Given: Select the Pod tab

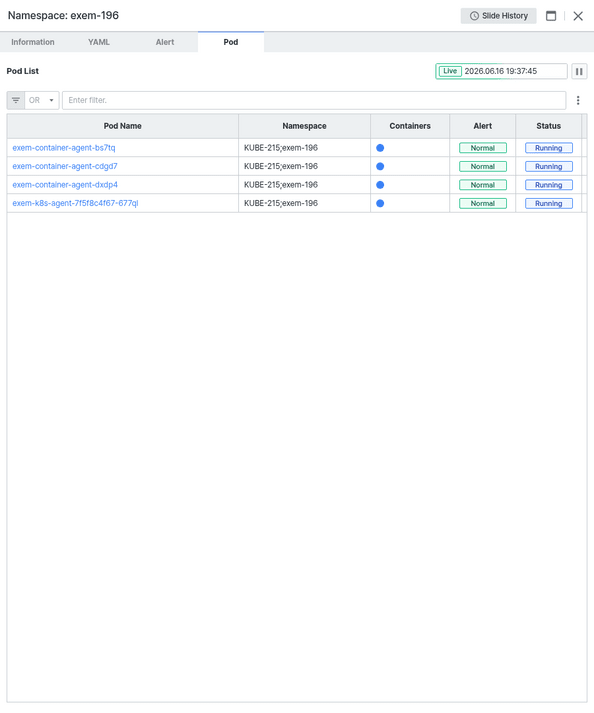Looking at the screenshot, I should coord(231,42).
